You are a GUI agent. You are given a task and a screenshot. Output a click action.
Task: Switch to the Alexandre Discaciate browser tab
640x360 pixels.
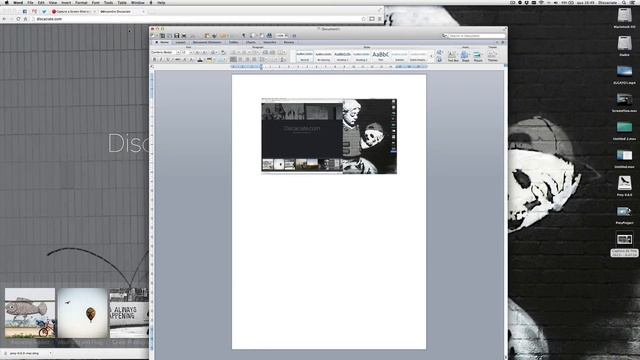(121, 11)
